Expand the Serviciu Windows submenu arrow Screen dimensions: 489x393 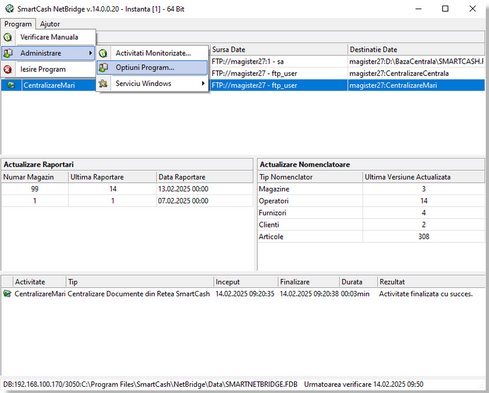tap(203, 83)
